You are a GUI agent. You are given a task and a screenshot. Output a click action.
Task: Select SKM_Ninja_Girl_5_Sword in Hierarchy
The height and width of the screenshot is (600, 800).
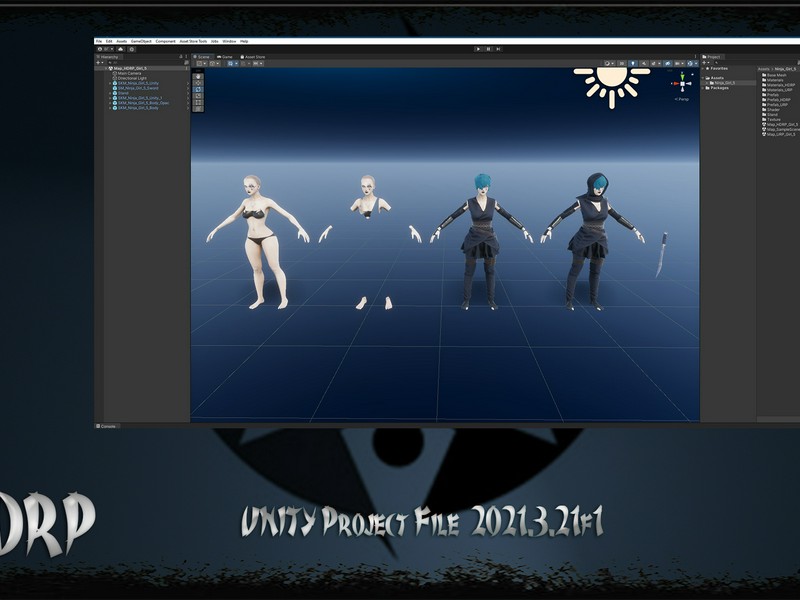[x=138, y=88]
